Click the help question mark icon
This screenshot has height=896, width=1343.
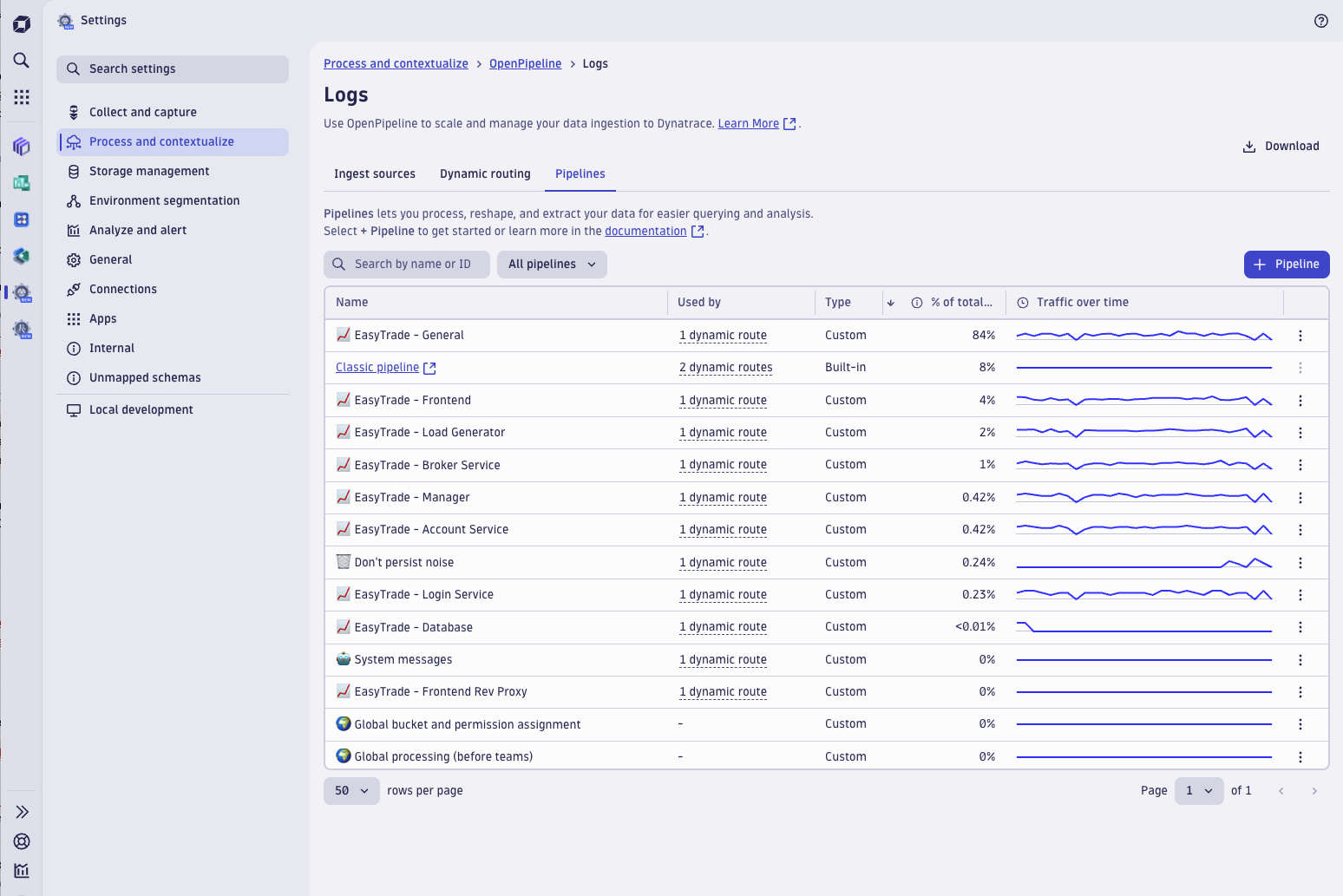click(x=1321, y=20)
